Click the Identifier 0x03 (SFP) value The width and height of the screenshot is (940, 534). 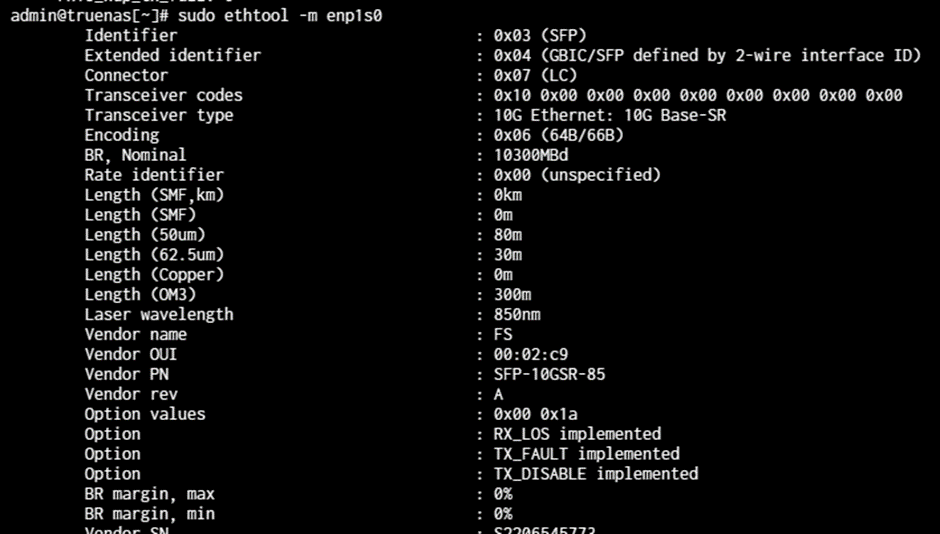tap(540, 36)
